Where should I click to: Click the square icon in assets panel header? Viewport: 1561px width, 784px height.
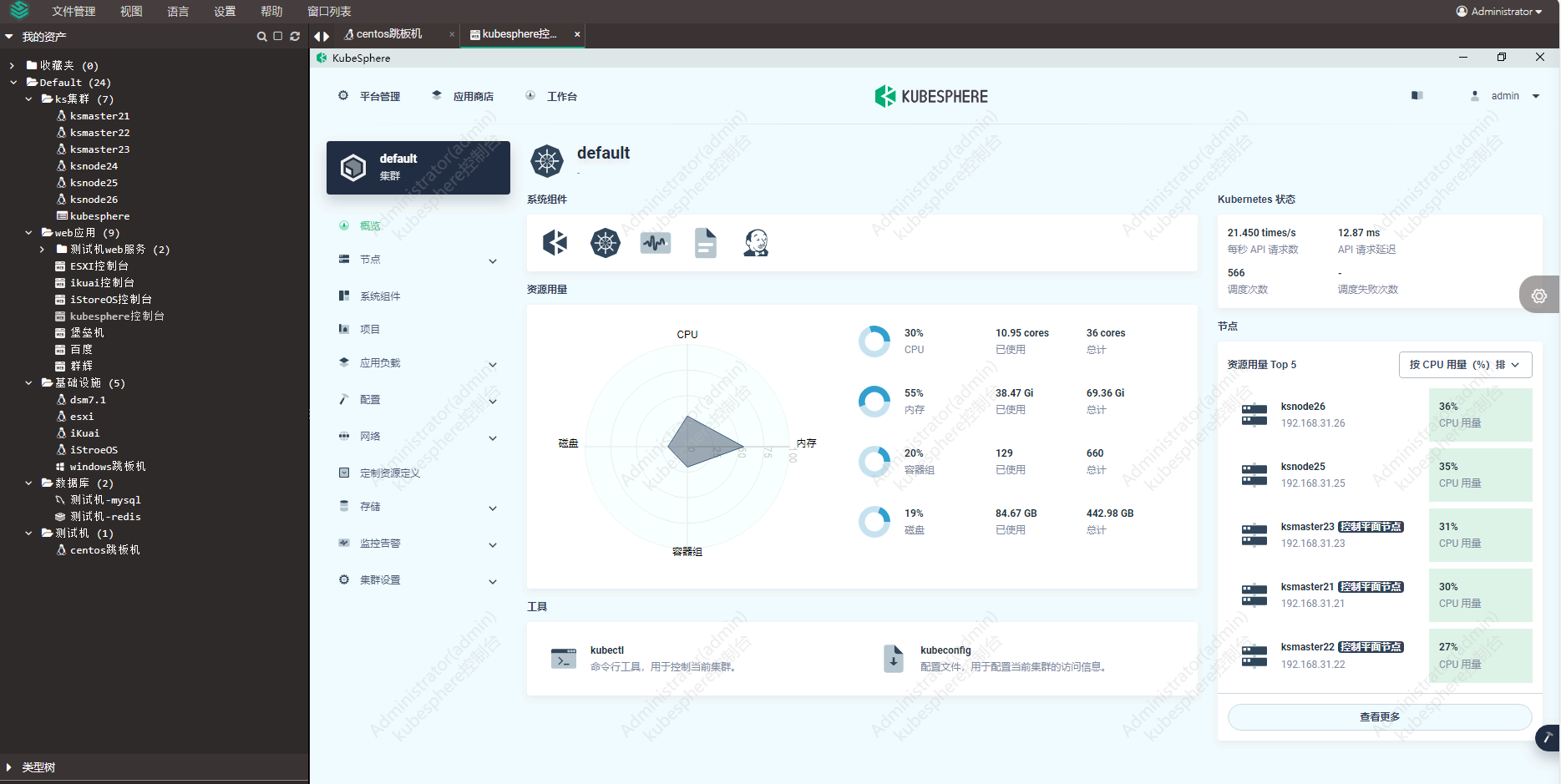coord(278,37)
